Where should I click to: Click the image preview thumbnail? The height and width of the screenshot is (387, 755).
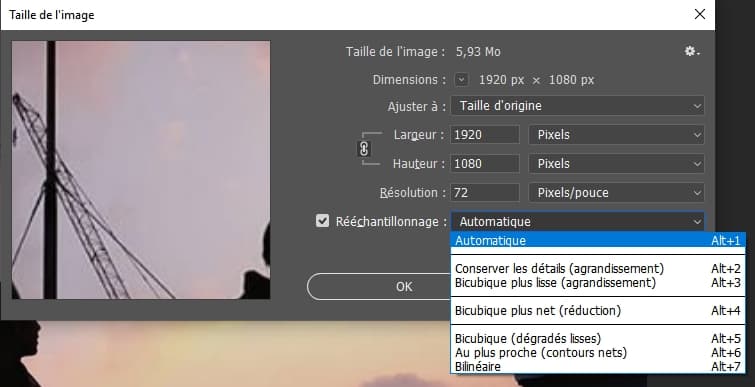point(141,170)
